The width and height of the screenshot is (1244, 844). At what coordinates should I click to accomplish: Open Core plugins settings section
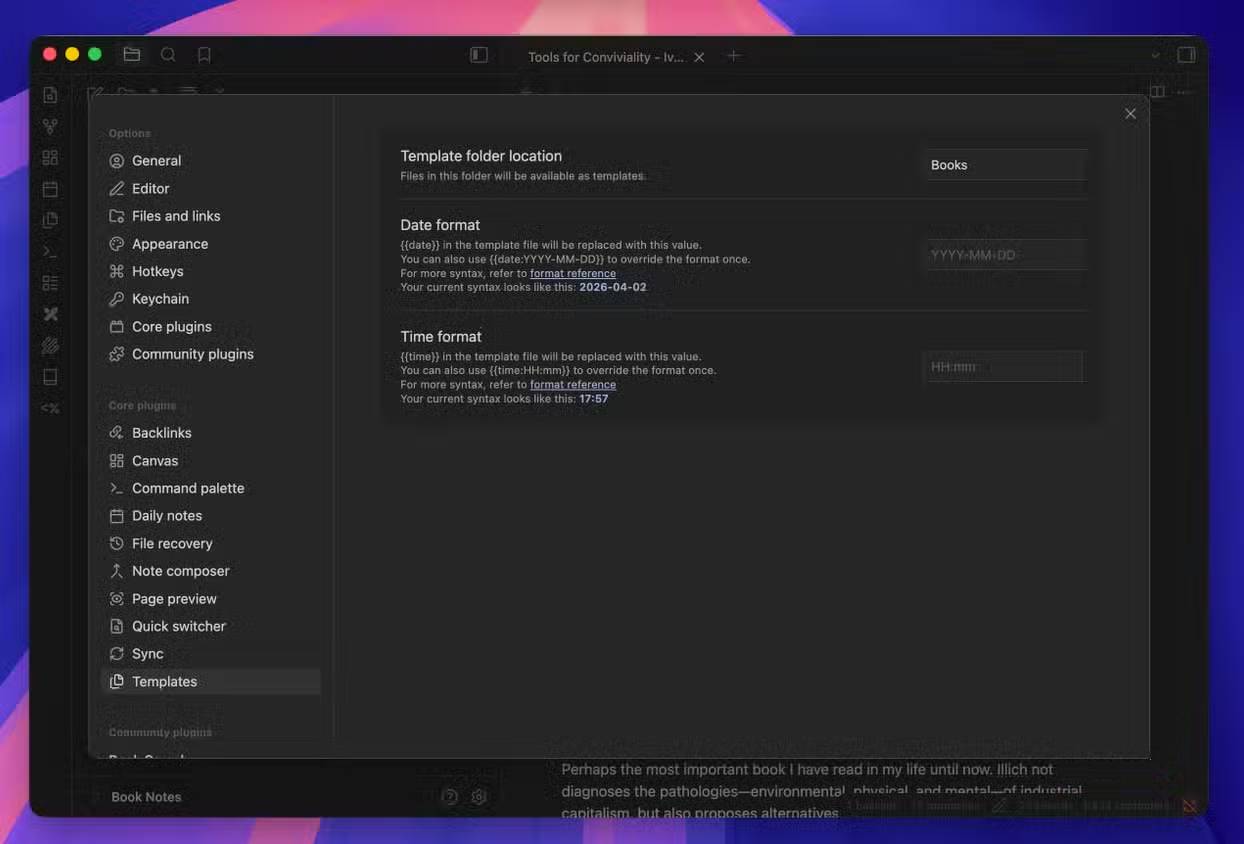211,327
